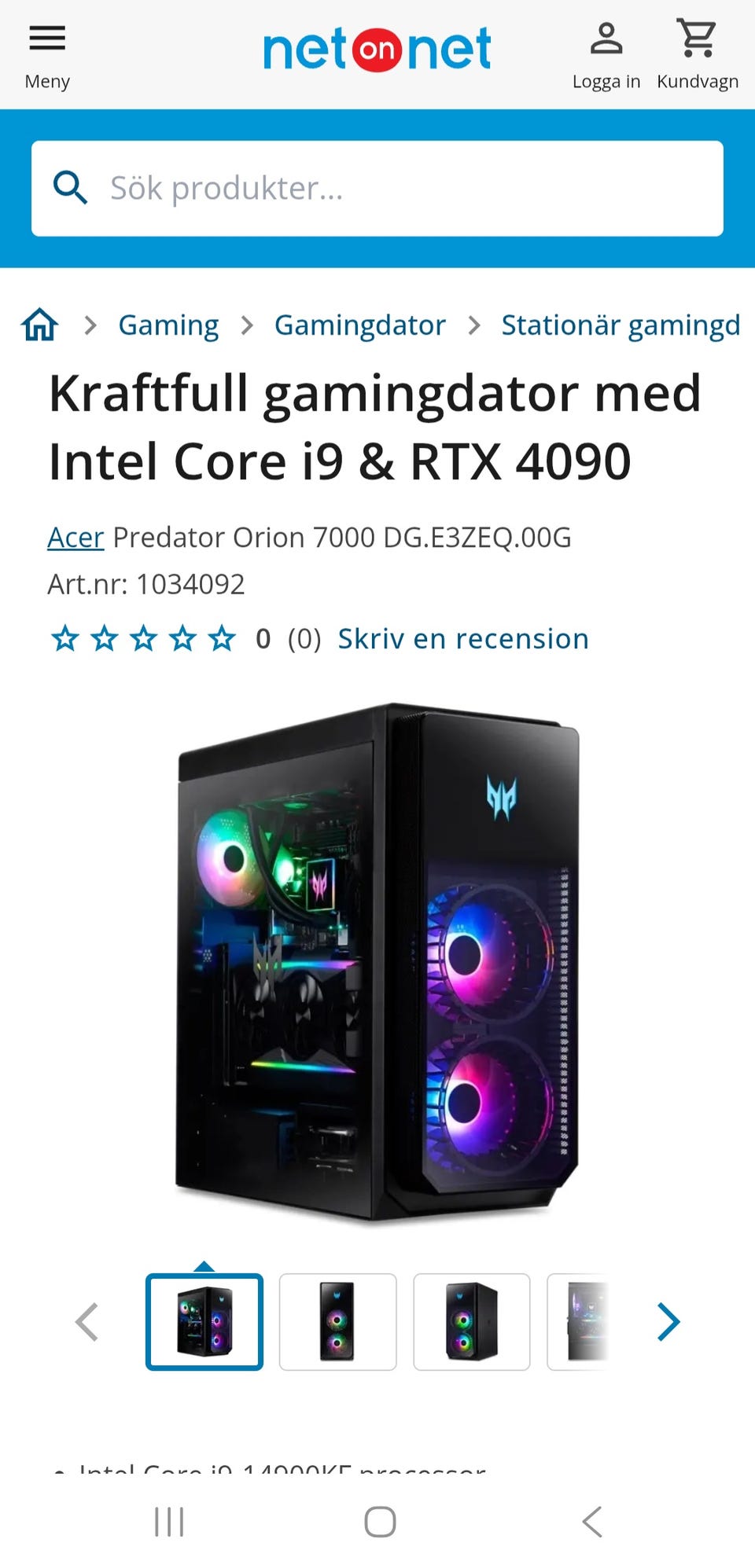Show next thumbnails with right chevron

pos(668,1322)
